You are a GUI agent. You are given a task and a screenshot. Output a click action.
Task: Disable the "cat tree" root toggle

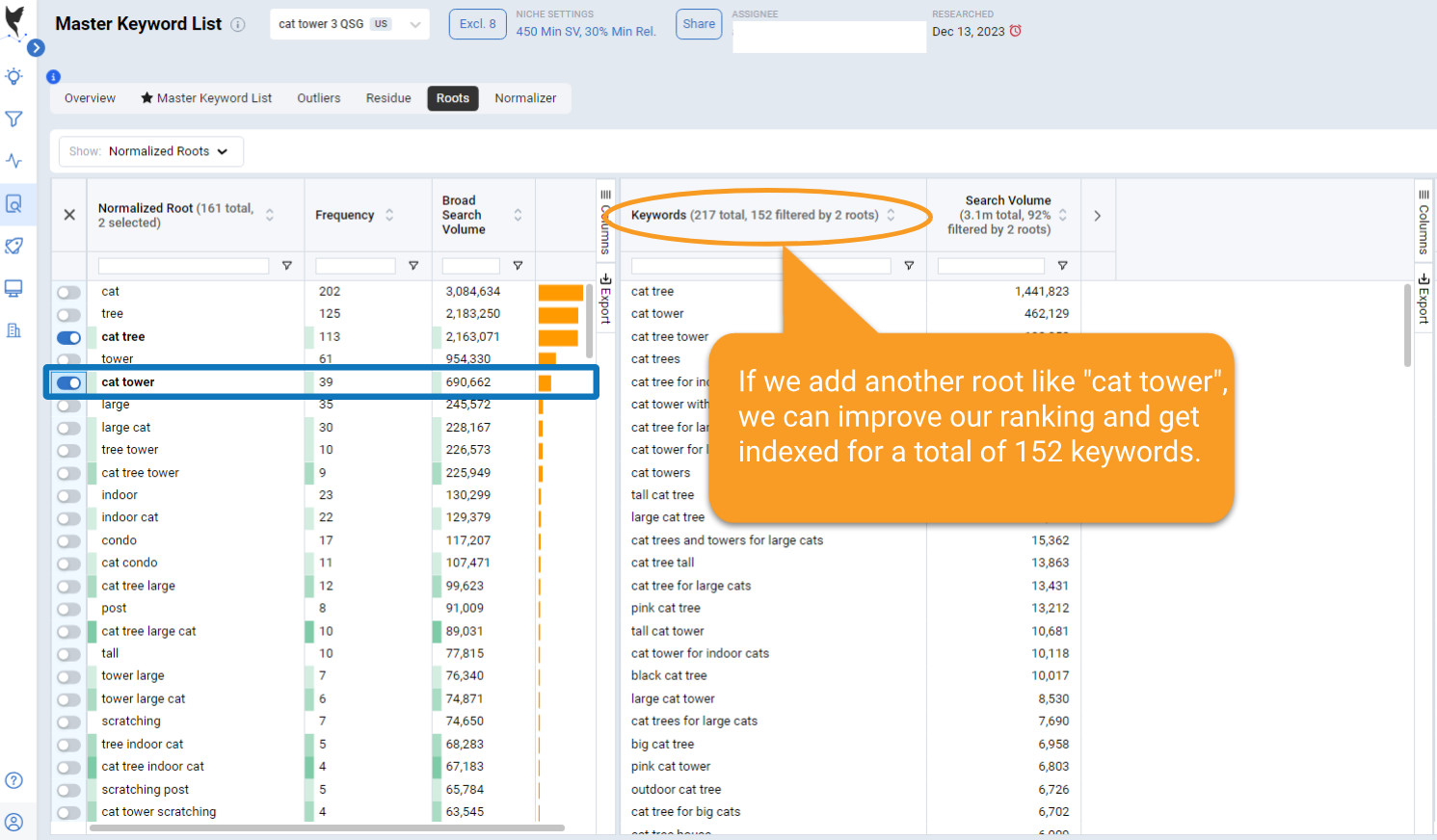point(68,337)
